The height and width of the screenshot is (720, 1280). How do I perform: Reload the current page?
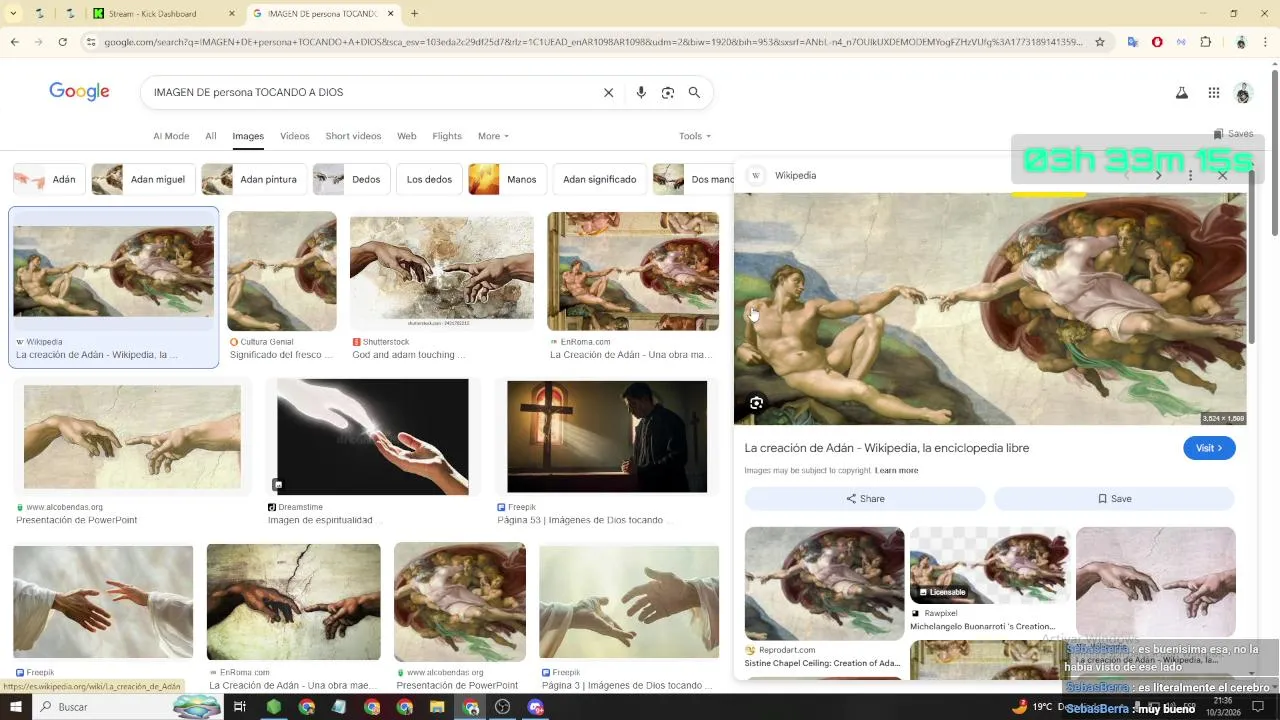click(x=62, y=42)
